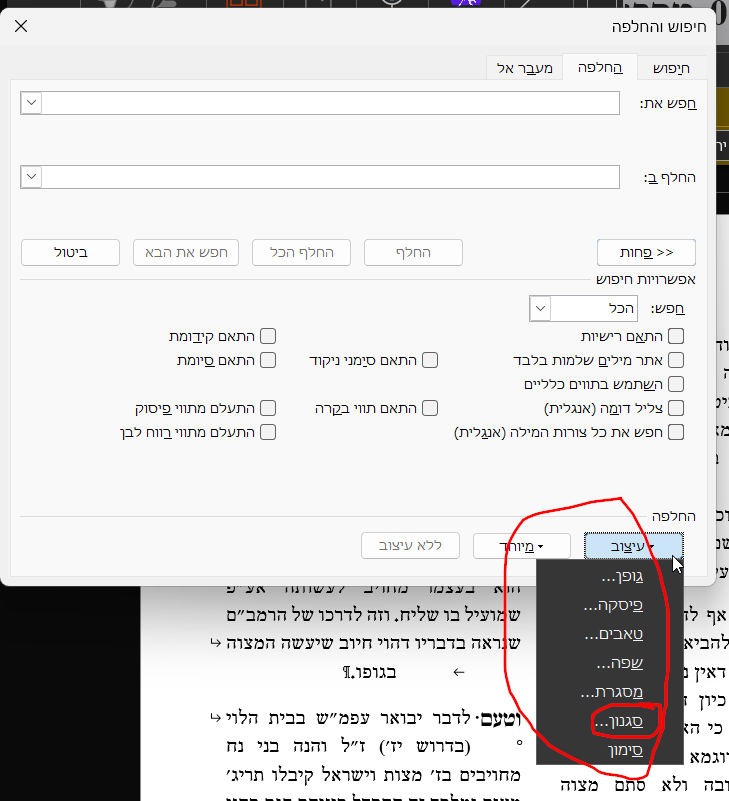
Task: Switch to the חיפוש tab
Action: click(x=672, y=68)
